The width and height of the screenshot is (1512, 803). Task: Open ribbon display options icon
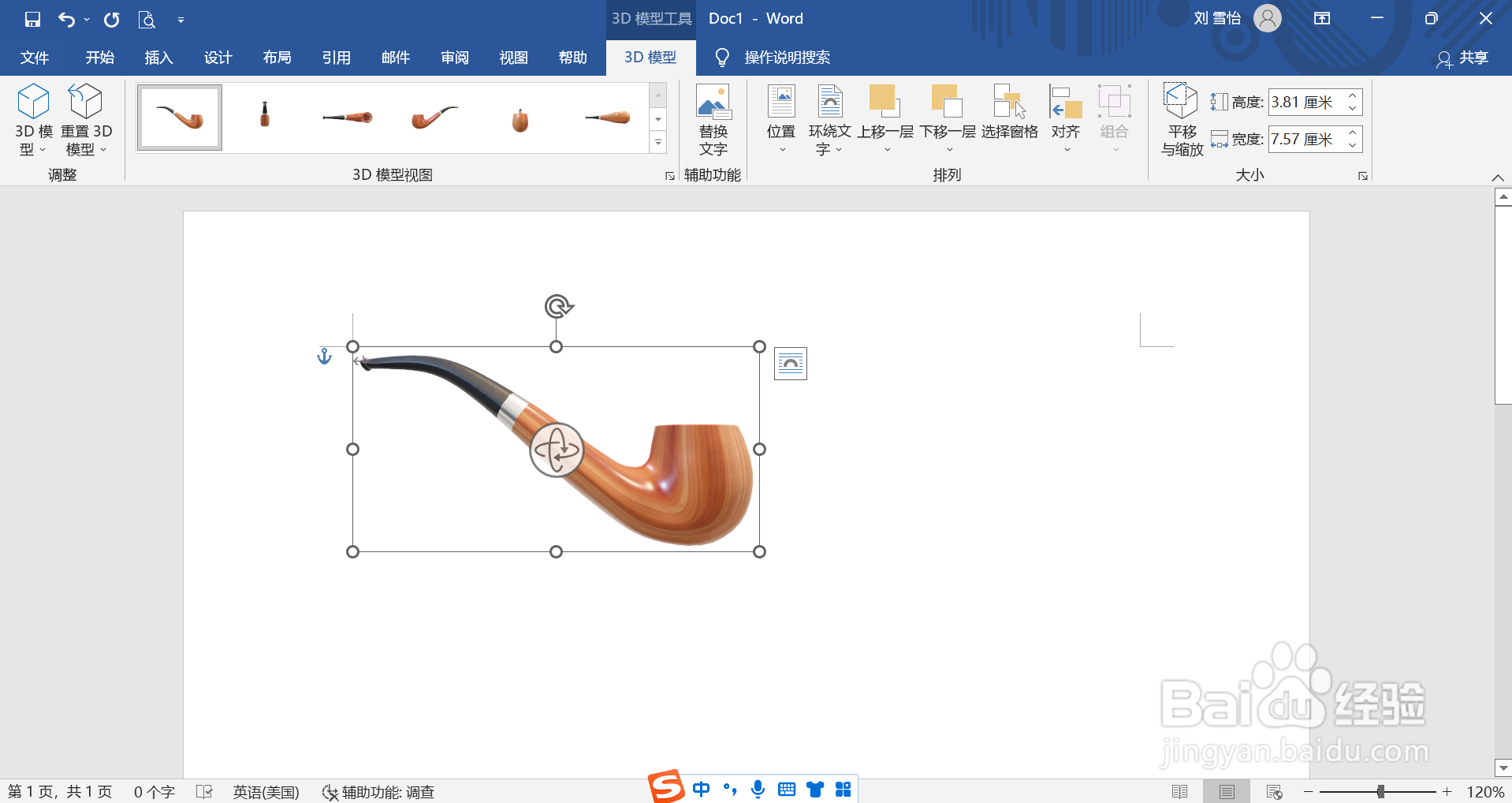point(1322,19)
